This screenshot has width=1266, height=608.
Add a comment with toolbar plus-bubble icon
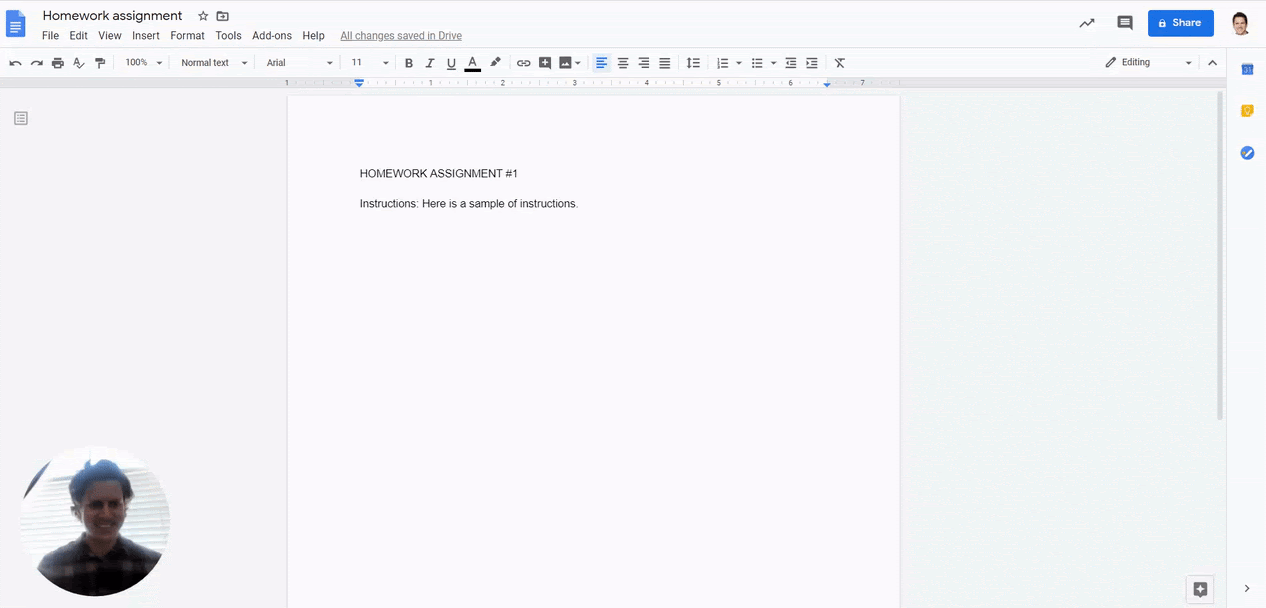545,63
